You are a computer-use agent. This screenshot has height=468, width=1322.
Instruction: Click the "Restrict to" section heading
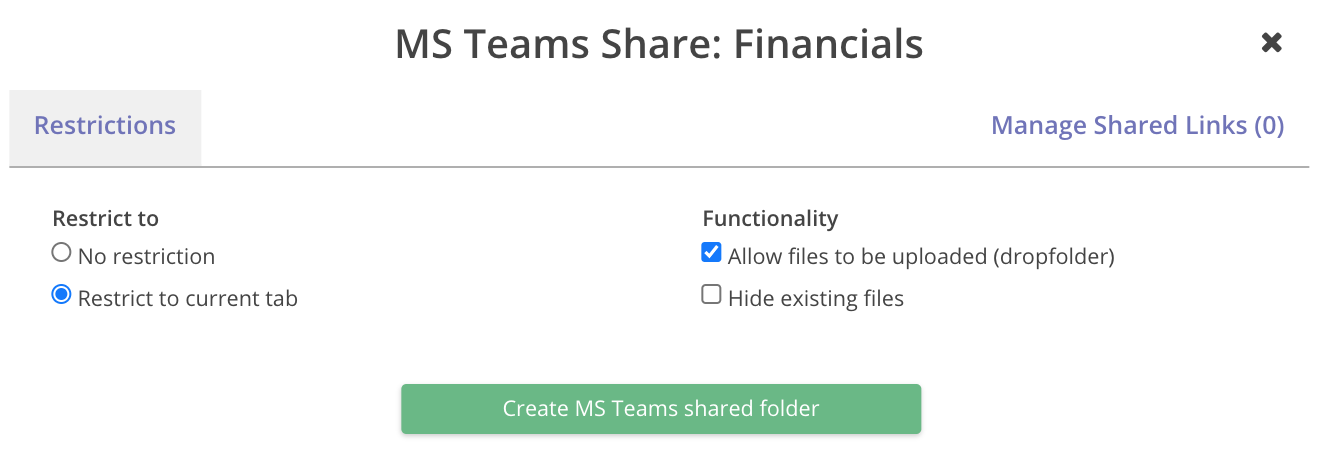coord(105,218)
